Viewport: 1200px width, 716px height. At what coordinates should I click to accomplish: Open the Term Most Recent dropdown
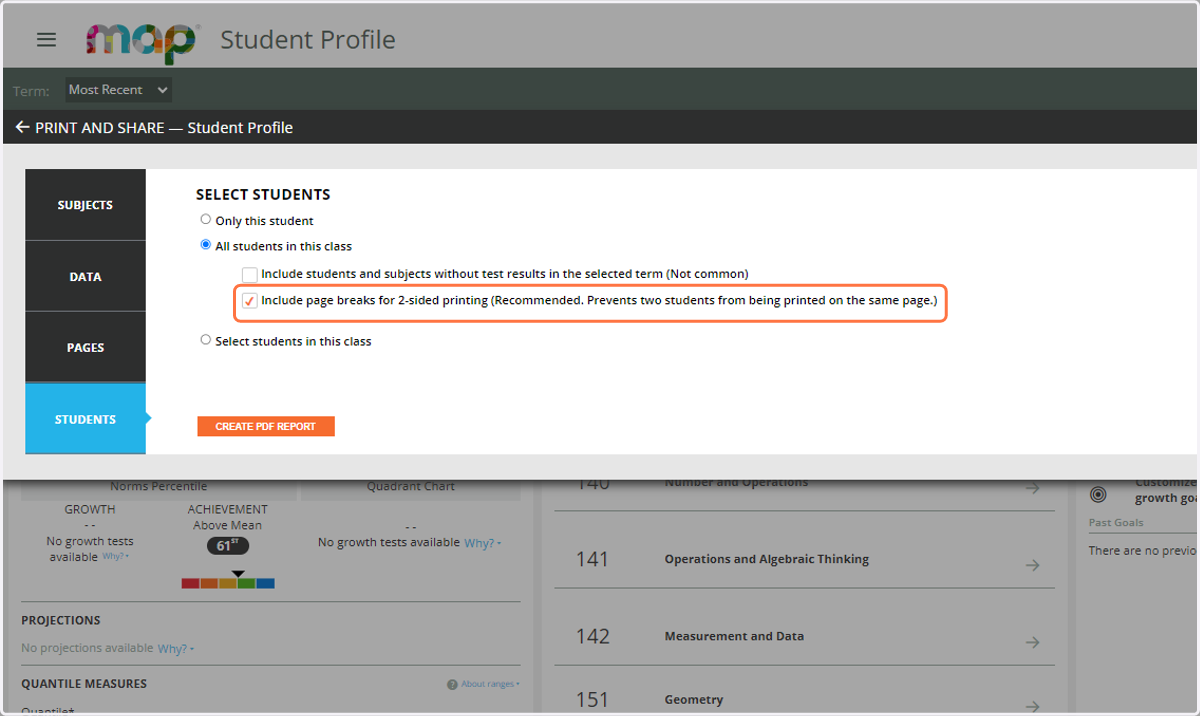point(118,90)
